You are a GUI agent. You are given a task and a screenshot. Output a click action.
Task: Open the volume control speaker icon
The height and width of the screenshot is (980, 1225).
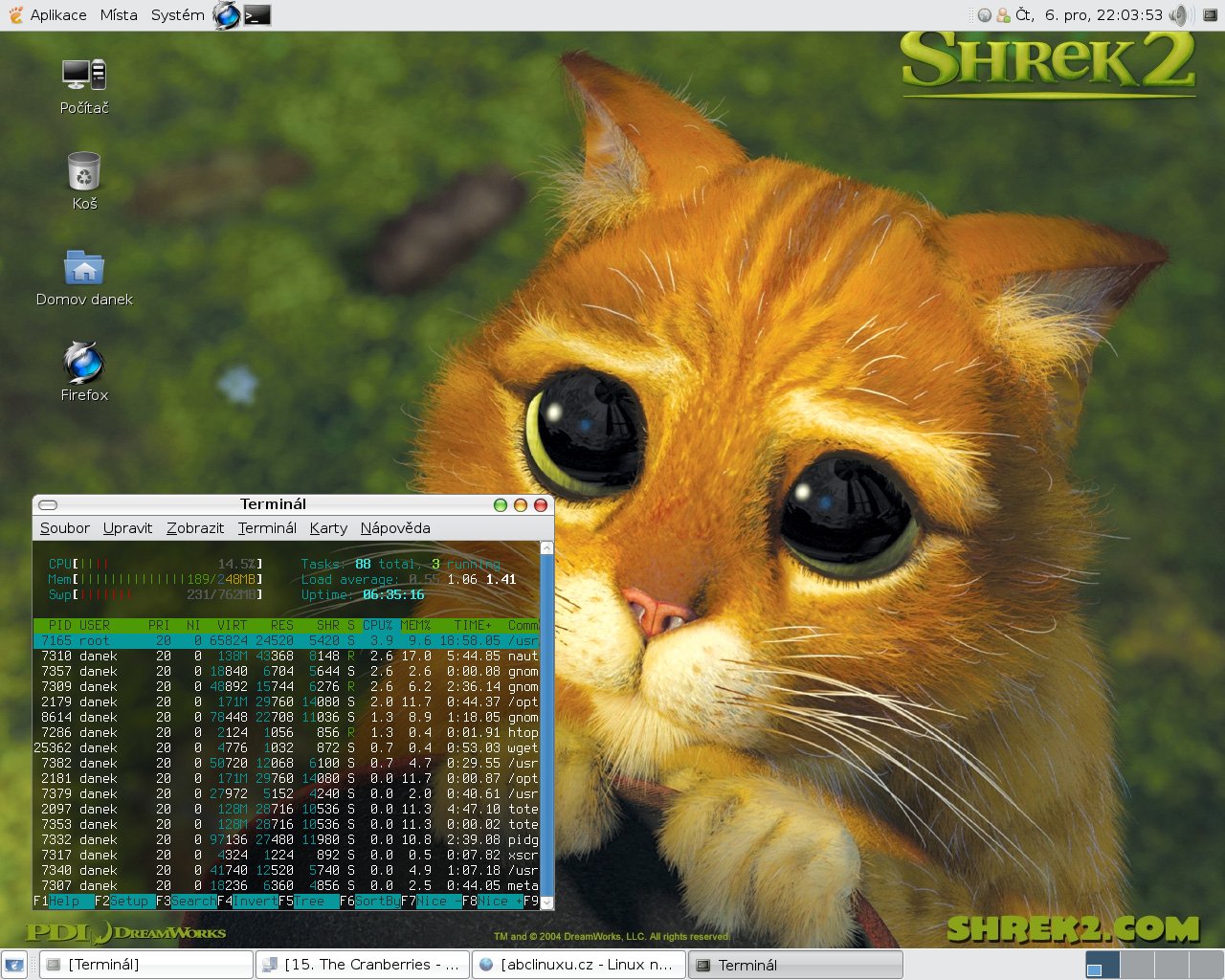tap(1181, 14)
